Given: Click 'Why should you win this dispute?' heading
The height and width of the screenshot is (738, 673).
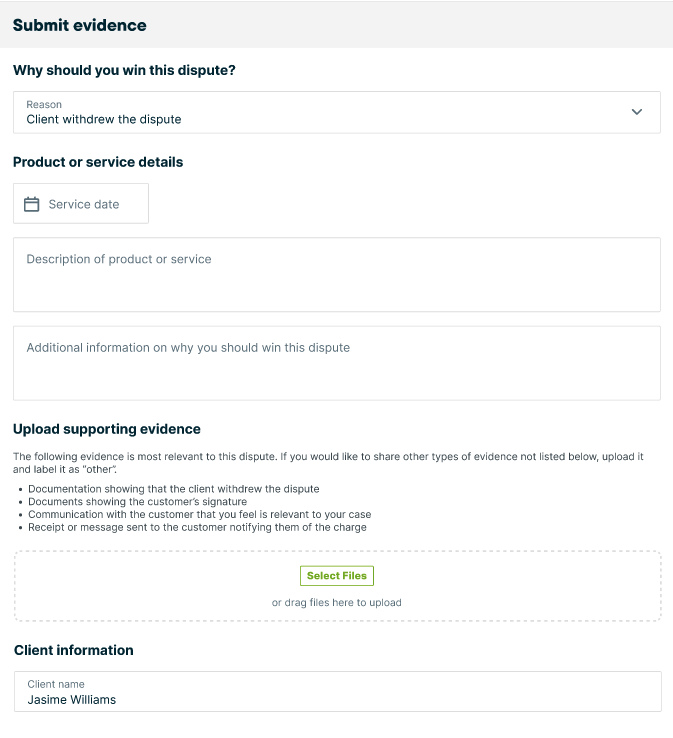Looking at the screenshot, I should click(x=124, y=70).
